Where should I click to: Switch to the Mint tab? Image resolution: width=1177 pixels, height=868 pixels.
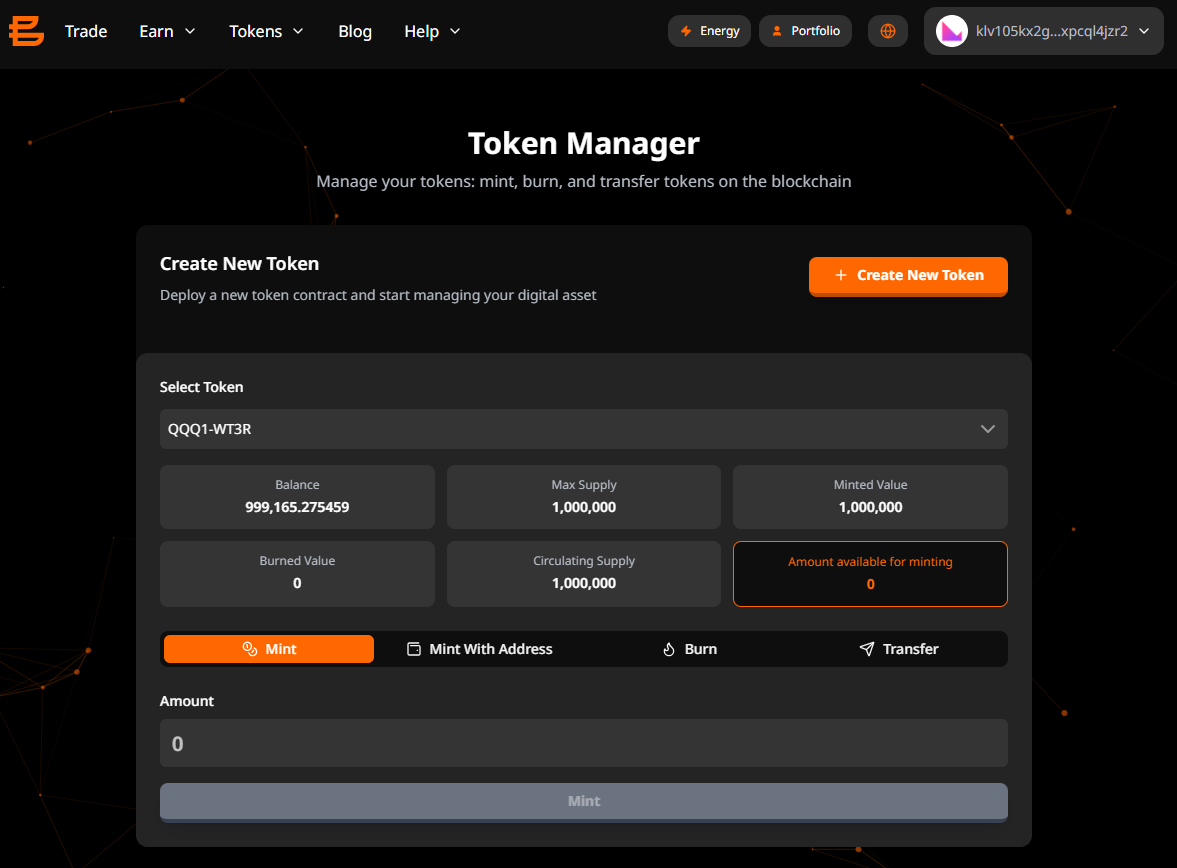point(269,649)
